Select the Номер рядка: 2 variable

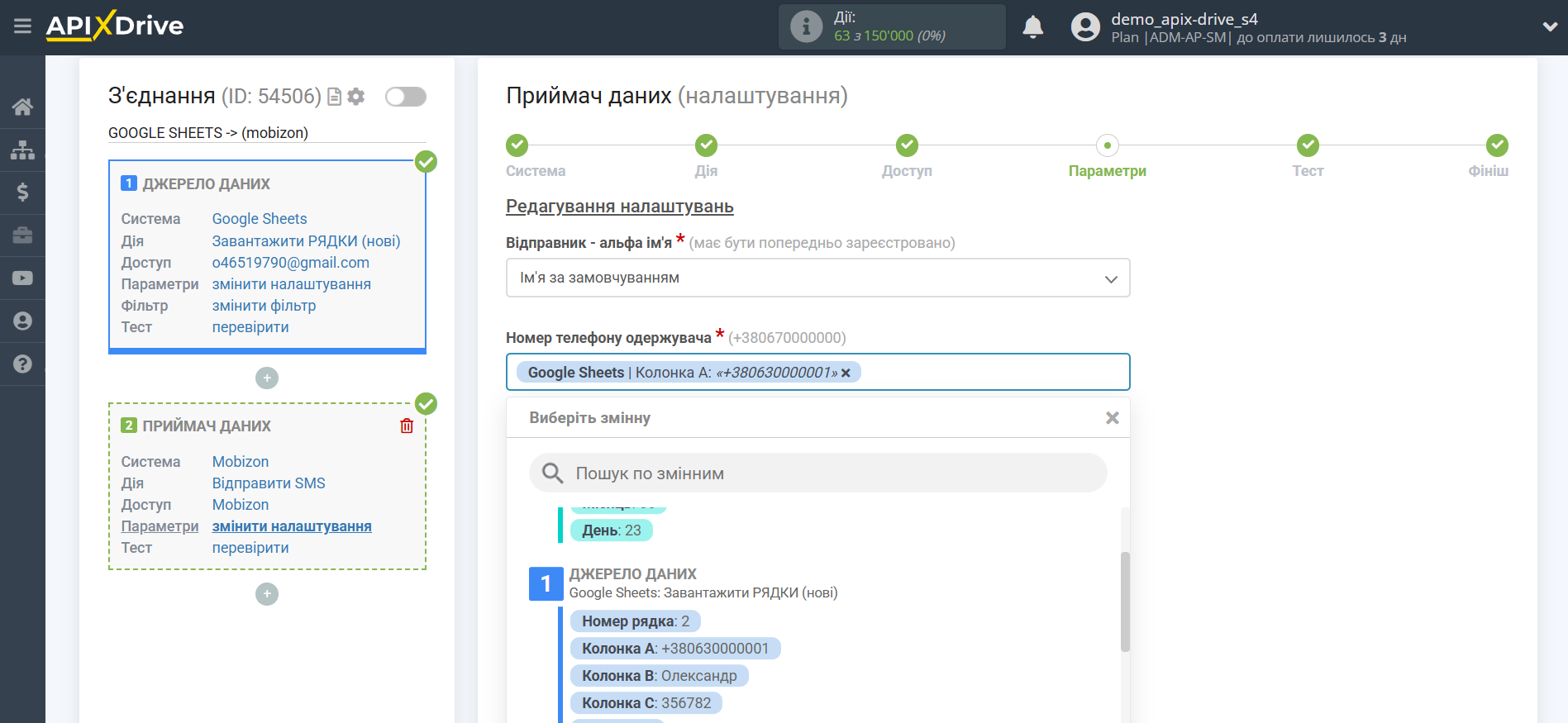[636, 621]
